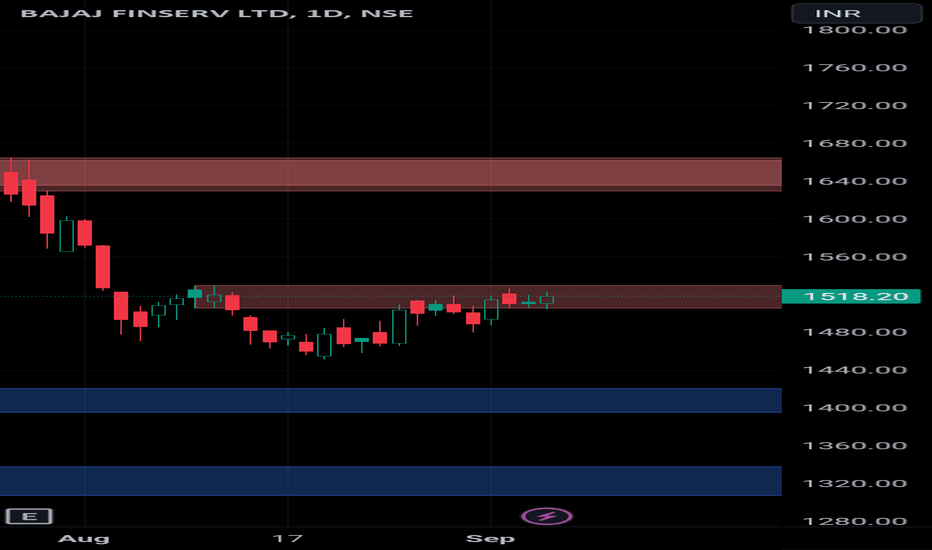Click the 1800.00 price axis label
Screen dimensions: 932x550
[x=855, y=30]
